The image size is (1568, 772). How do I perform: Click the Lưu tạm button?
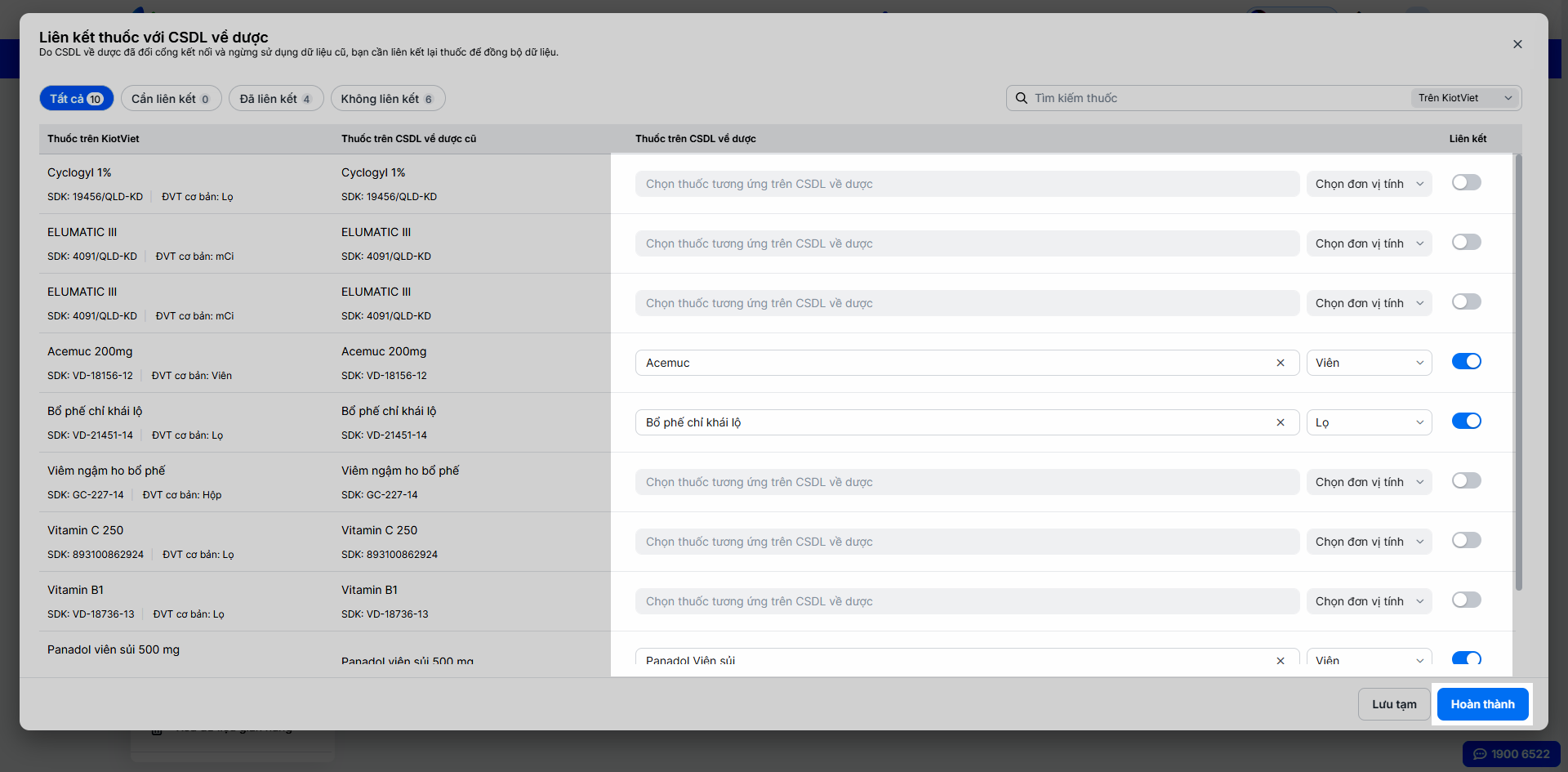coord(1395,704)
